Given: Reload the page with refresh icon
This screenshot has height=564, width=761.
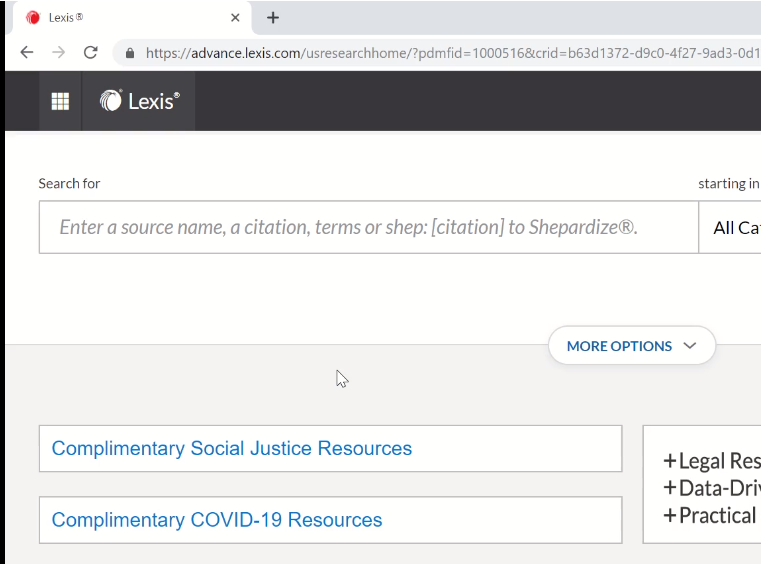Looking at the screenshot, I should 91,52.
